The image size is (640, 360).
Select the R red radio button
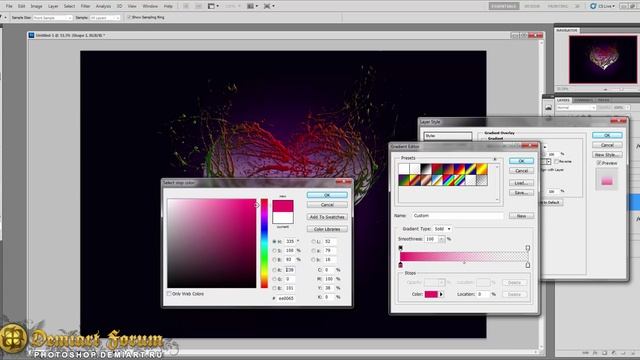point(274,270)
